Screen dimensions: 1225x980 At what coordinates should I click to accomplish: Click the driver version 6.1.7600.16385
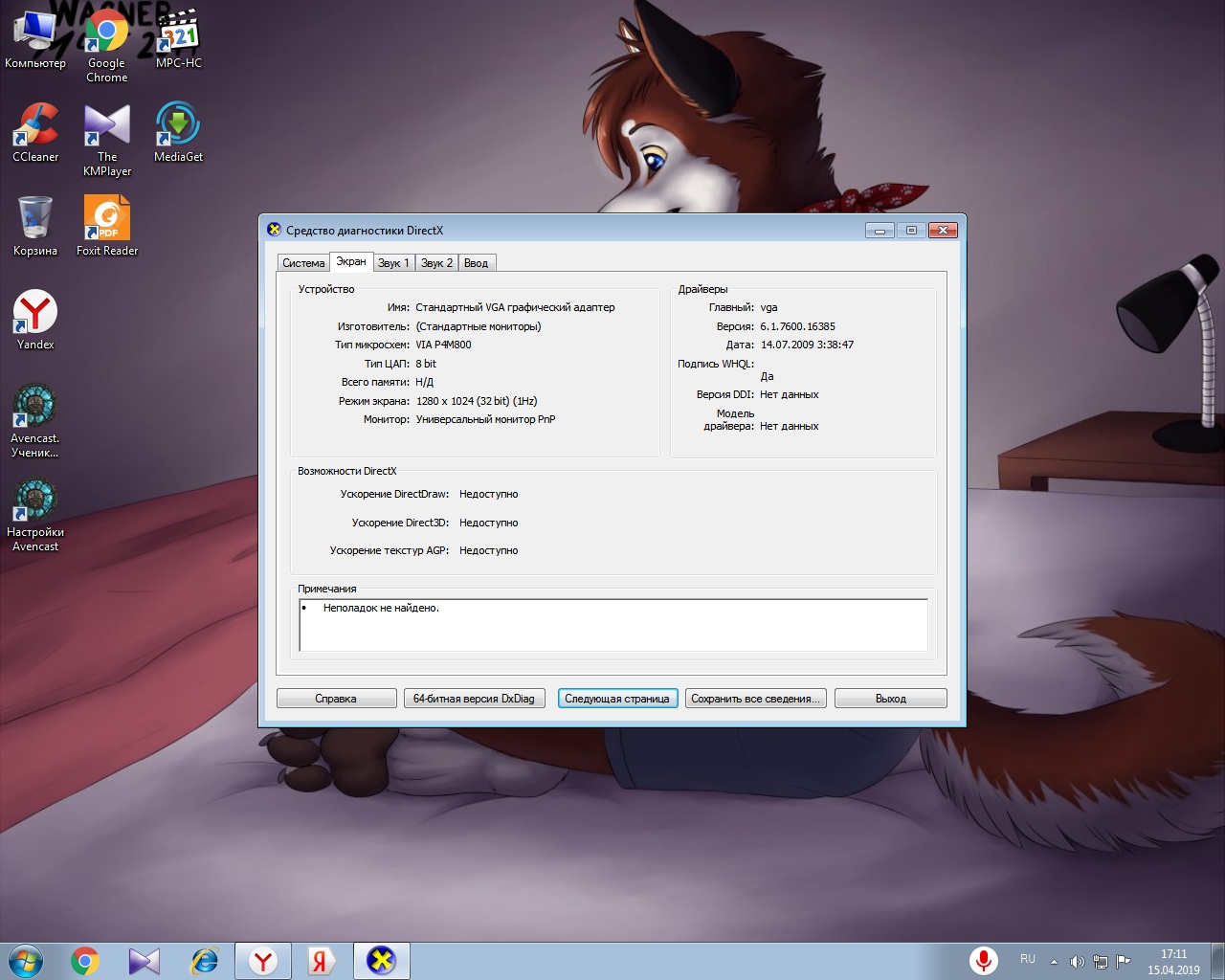coord(797,326)
